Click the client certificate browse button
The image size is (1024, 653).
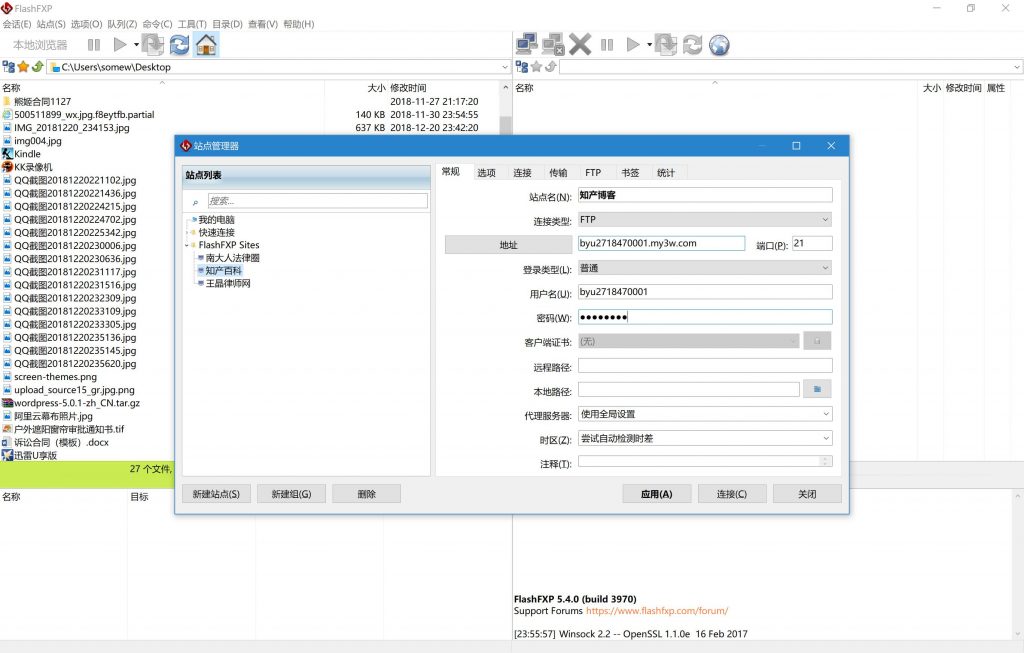[x=817, y=341]
